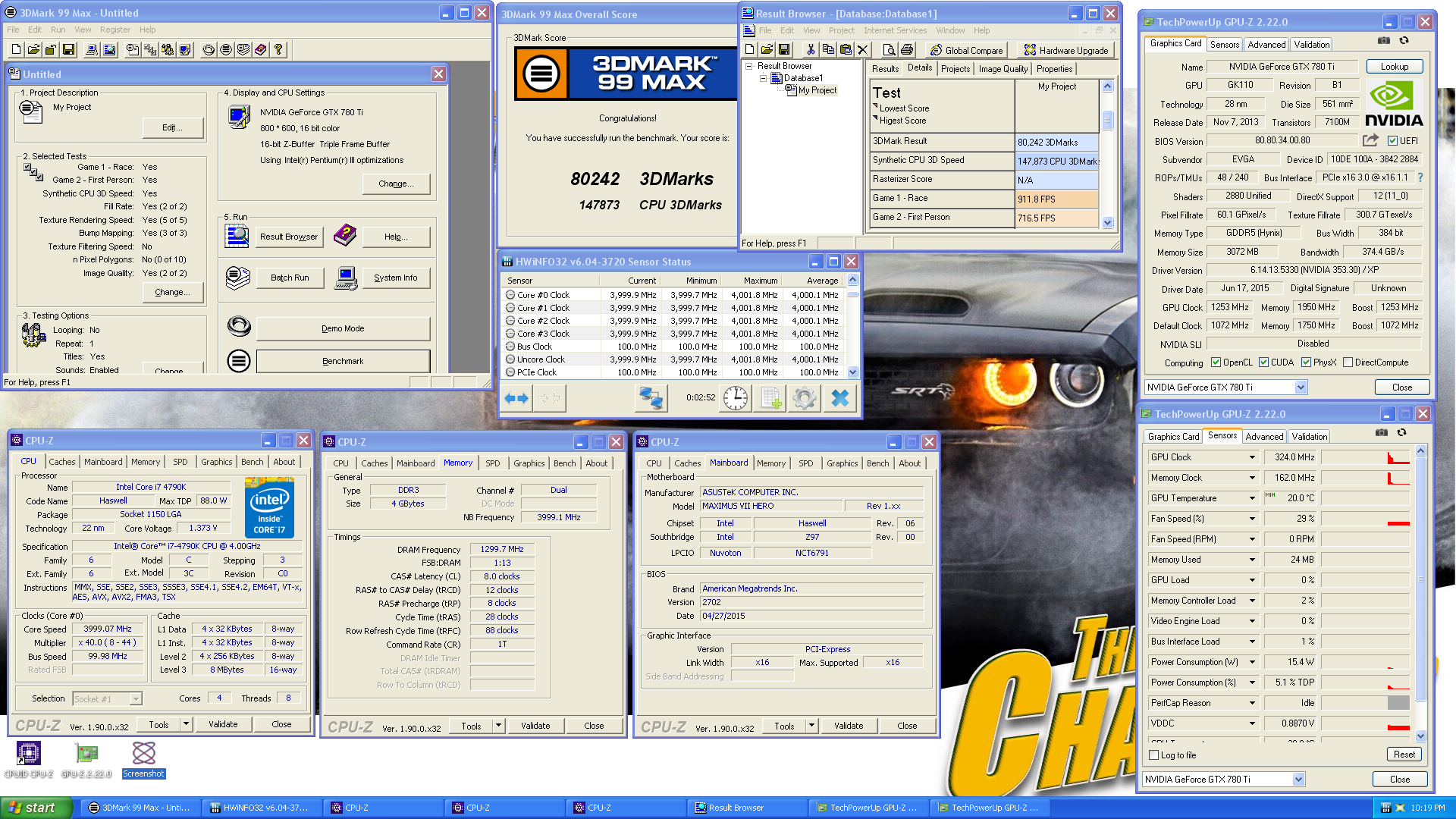Toggle PhysX checkbox in GPU-Z

[1307, 362]
